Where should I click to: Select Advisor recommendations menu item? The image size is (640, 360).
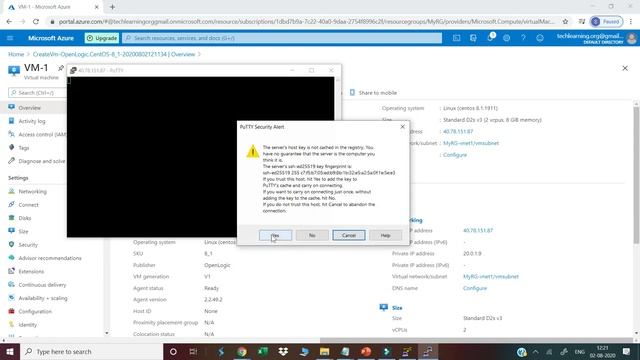pos(50,258)
